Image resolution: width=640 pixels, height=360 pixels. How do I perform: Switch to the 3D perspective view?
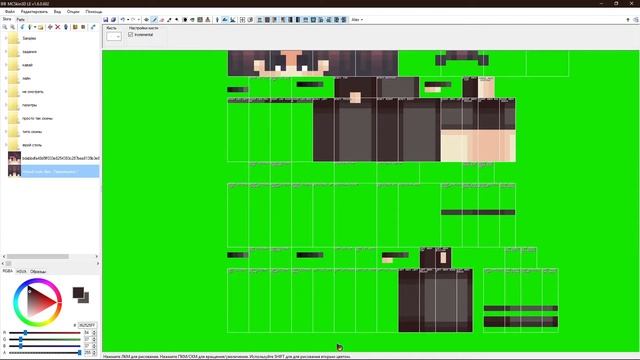click(x=217, y=20)
